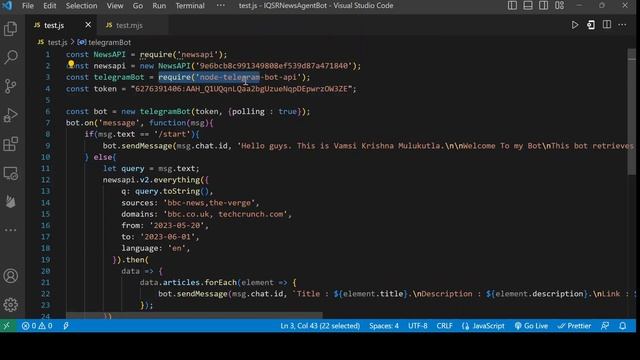Click line number 12 in the gutter
Image resolution: width=640 pixels, height=360 pixels.
coord(45,180)
